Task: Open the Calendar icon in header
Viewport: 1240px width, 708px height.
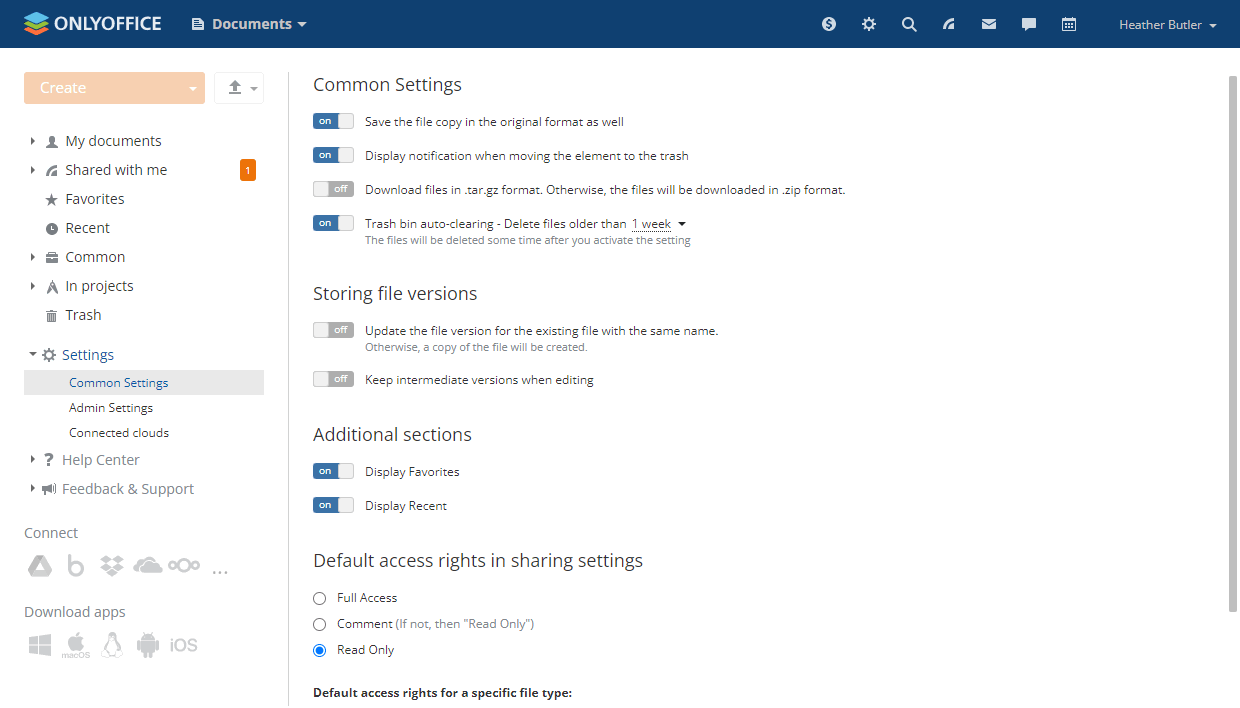Action: pos(1069,24)
